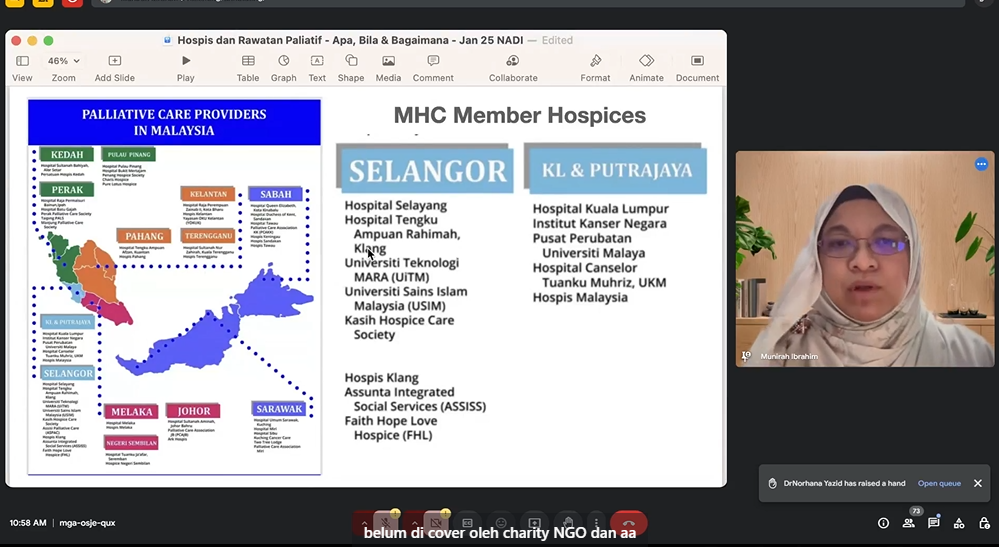Click the KEDAH label on the map
Screen dimensions: 999x547
click(67, 155)
